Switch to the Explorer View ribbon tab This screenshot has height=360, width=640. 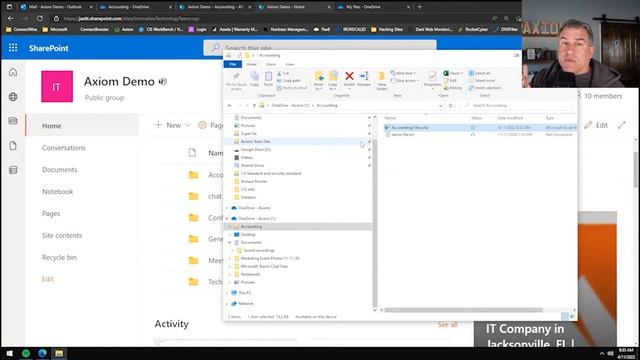(289, 64)
